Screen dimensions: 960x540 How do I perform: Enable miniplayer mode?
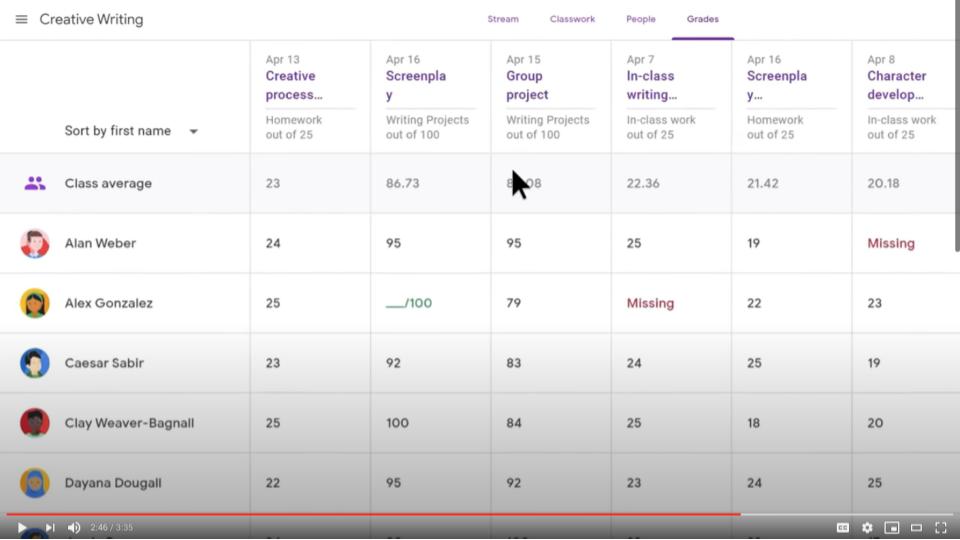(892, 527)
